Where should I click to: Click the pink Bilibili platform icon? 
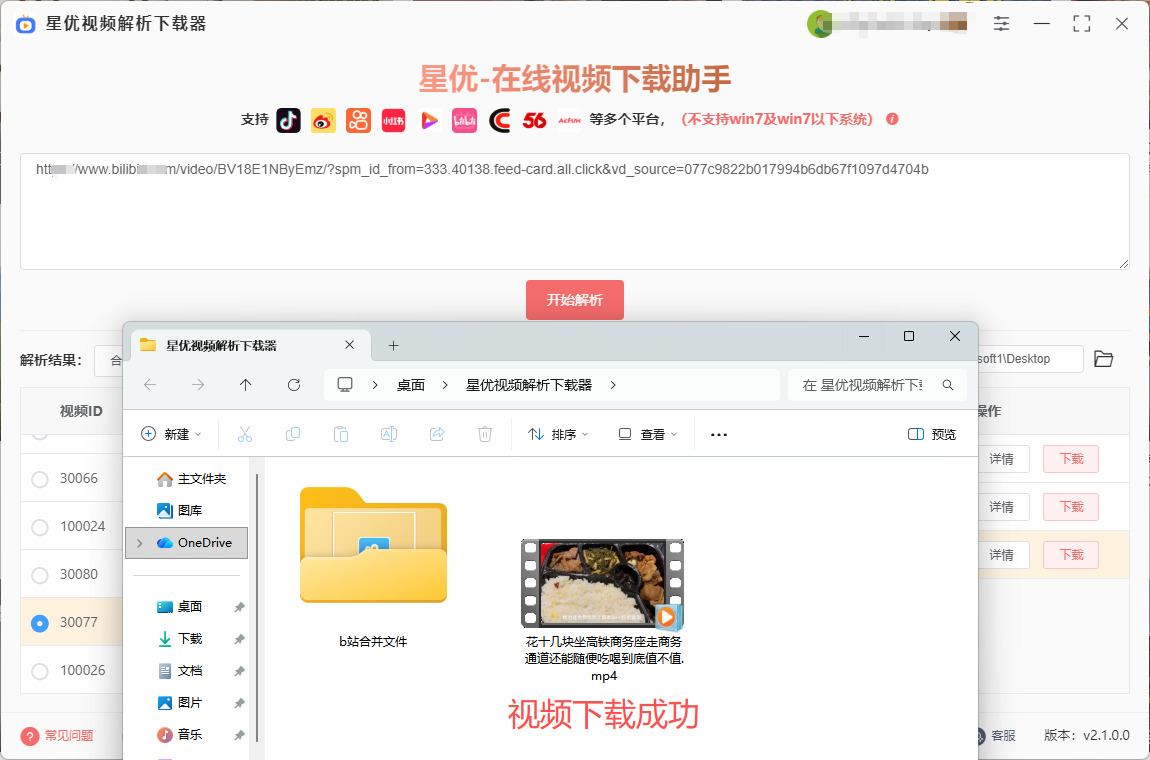pyautogui.click(x=464, y=120)
